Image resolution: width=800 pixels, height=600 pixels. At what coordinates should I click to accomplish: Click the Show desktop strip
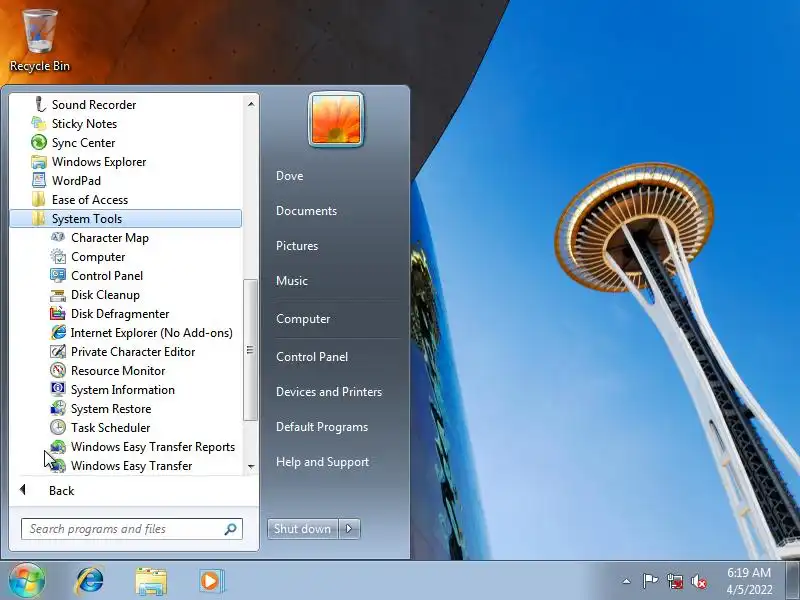tap(792, 581)
